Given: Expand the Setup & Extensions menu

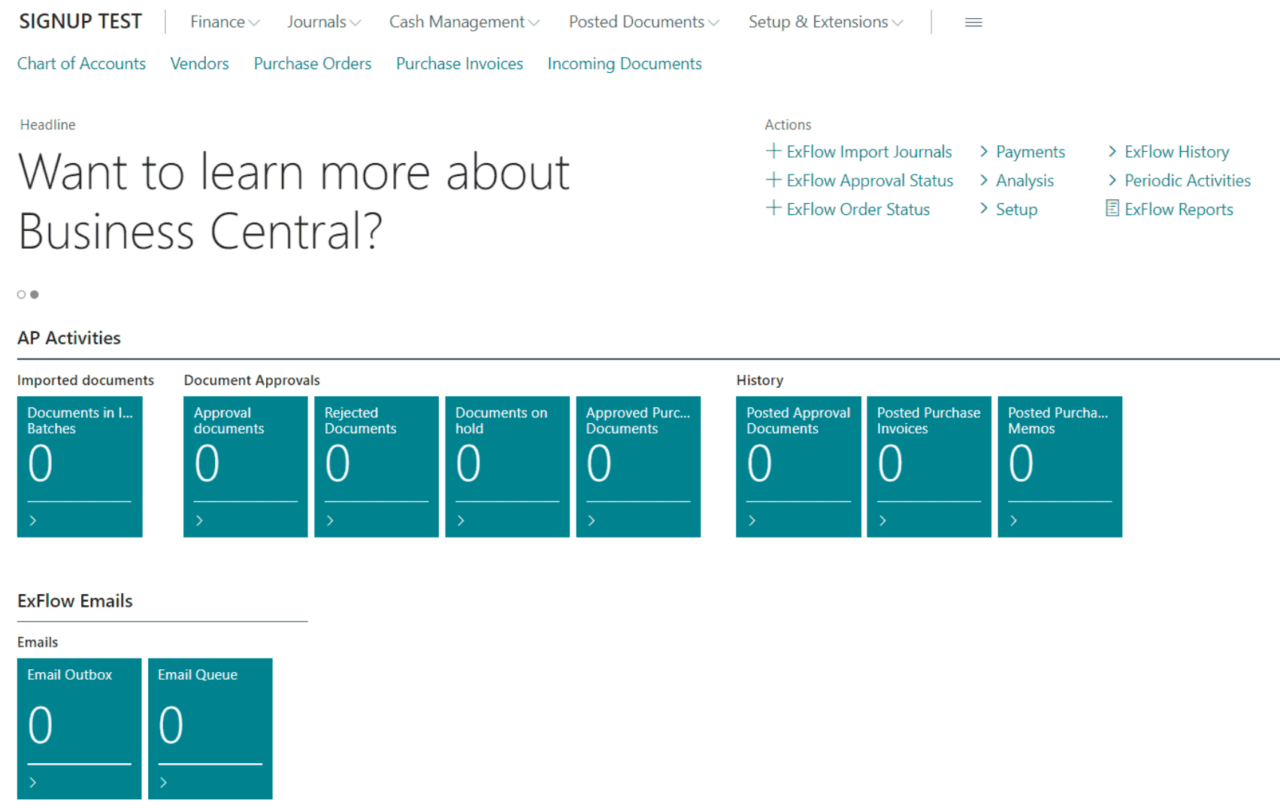Looking at the screenshot, I should (826, 22).
